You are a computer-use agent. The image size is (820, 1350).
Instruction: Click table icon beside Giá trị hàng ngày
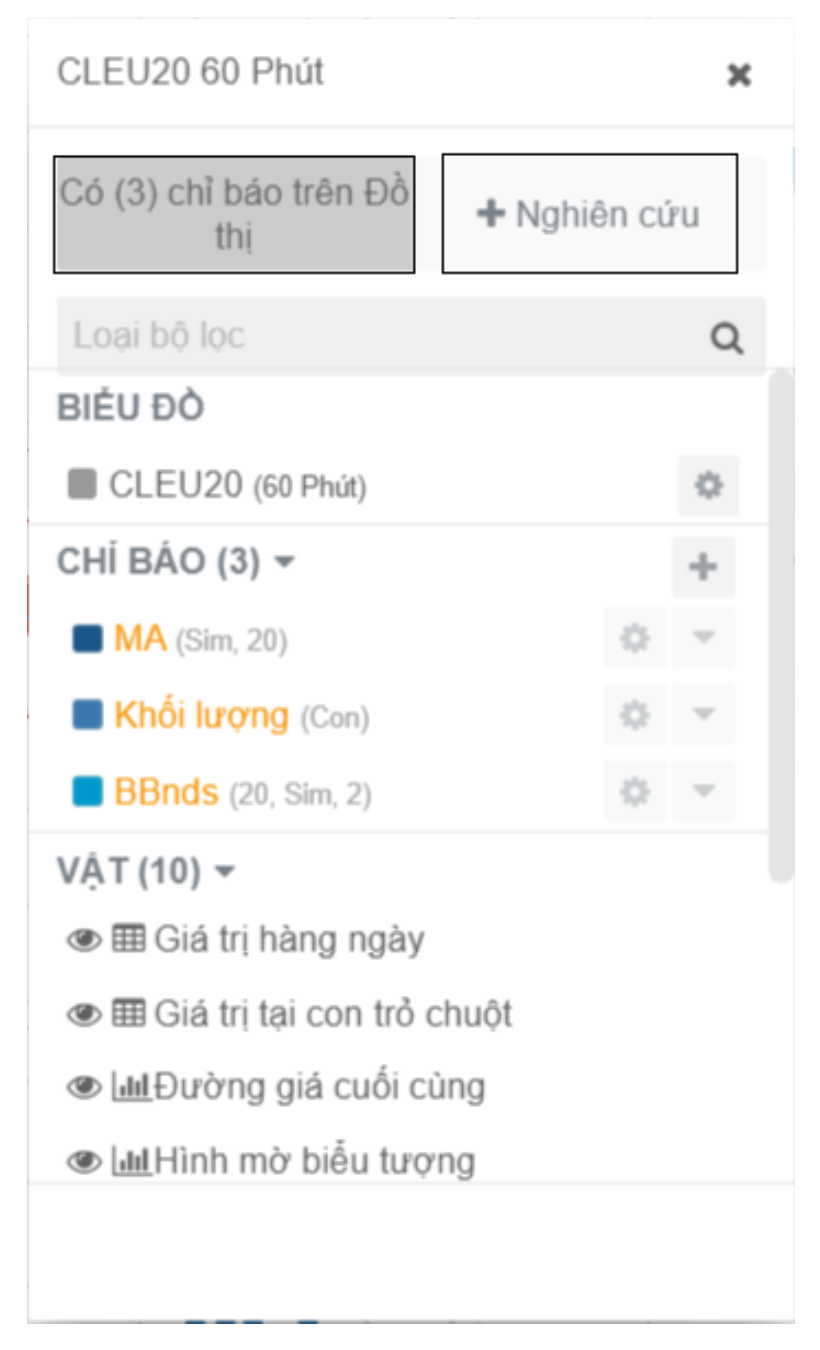click(129, 939)
